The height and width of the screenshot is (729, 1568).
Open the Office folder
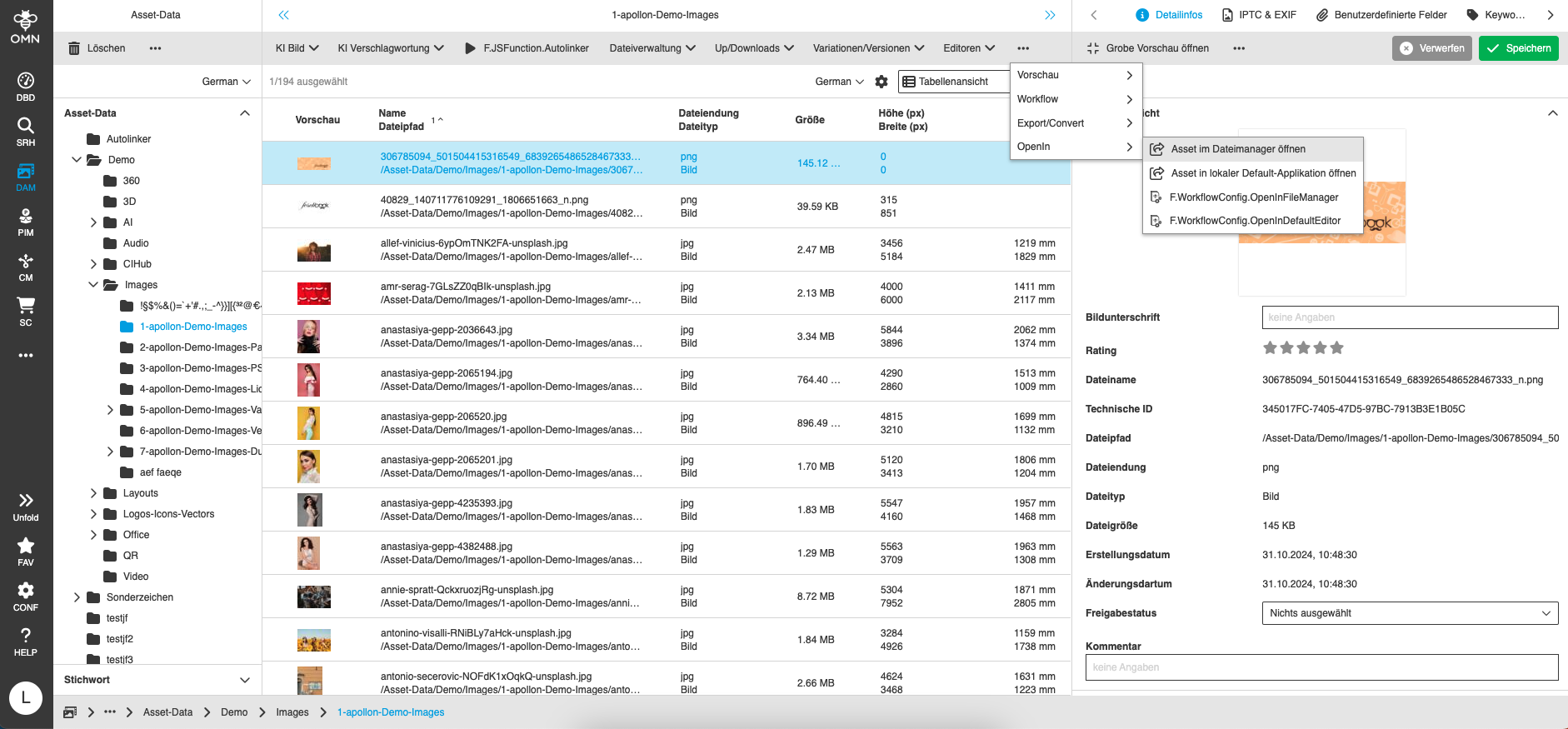[x=137, y=535]
